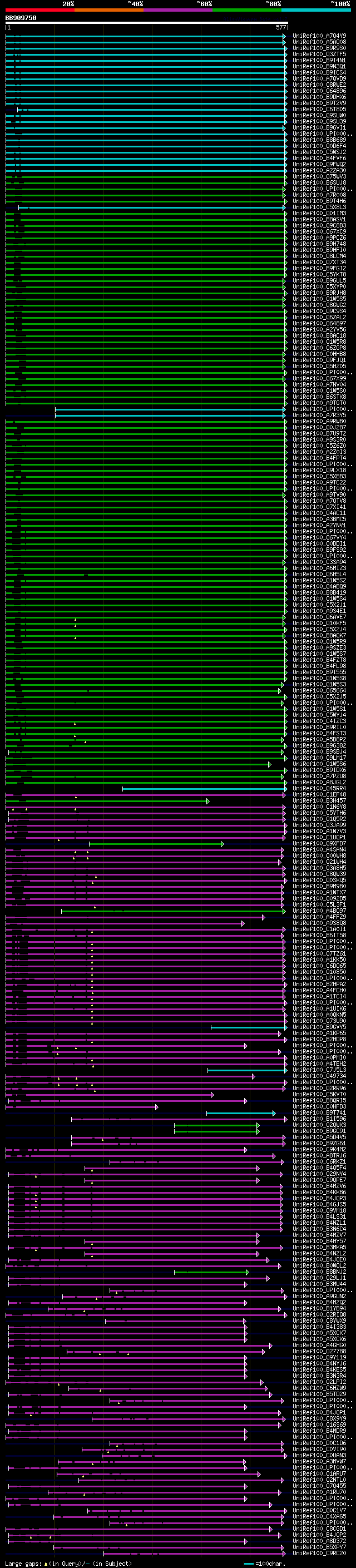Viewport: 356px width, 1568px height.
Task: Open hit UniRef100_A5AQ08
Action: tap(319, 42)
